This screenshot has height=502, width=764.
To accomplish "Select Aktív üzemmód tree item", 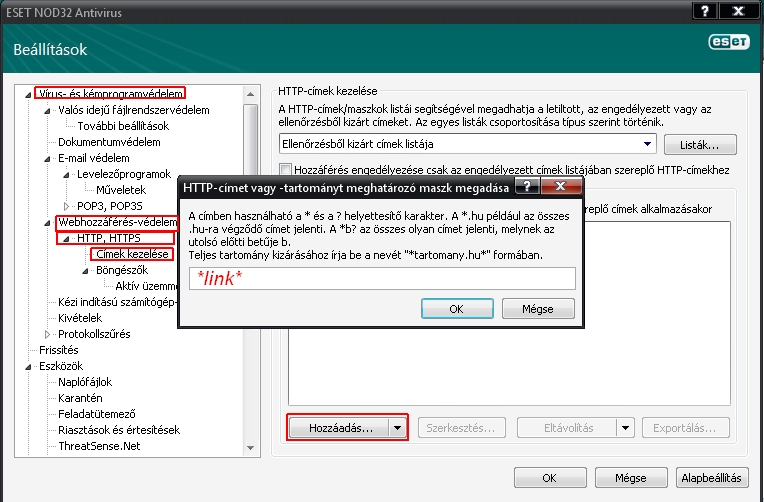I will point(146,286).
